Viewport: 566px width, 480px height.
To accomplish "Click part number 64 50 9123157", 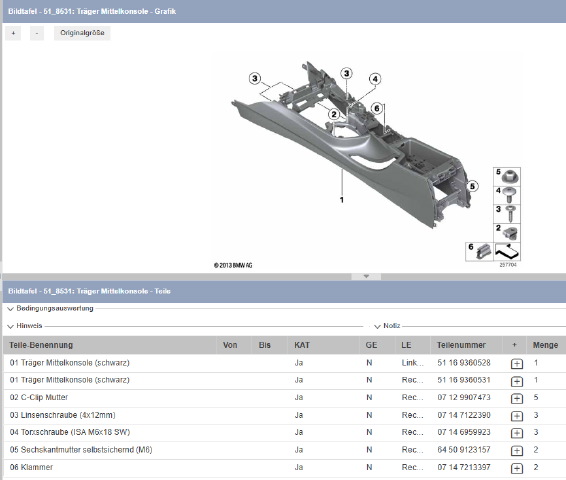I will coord(464,450).
